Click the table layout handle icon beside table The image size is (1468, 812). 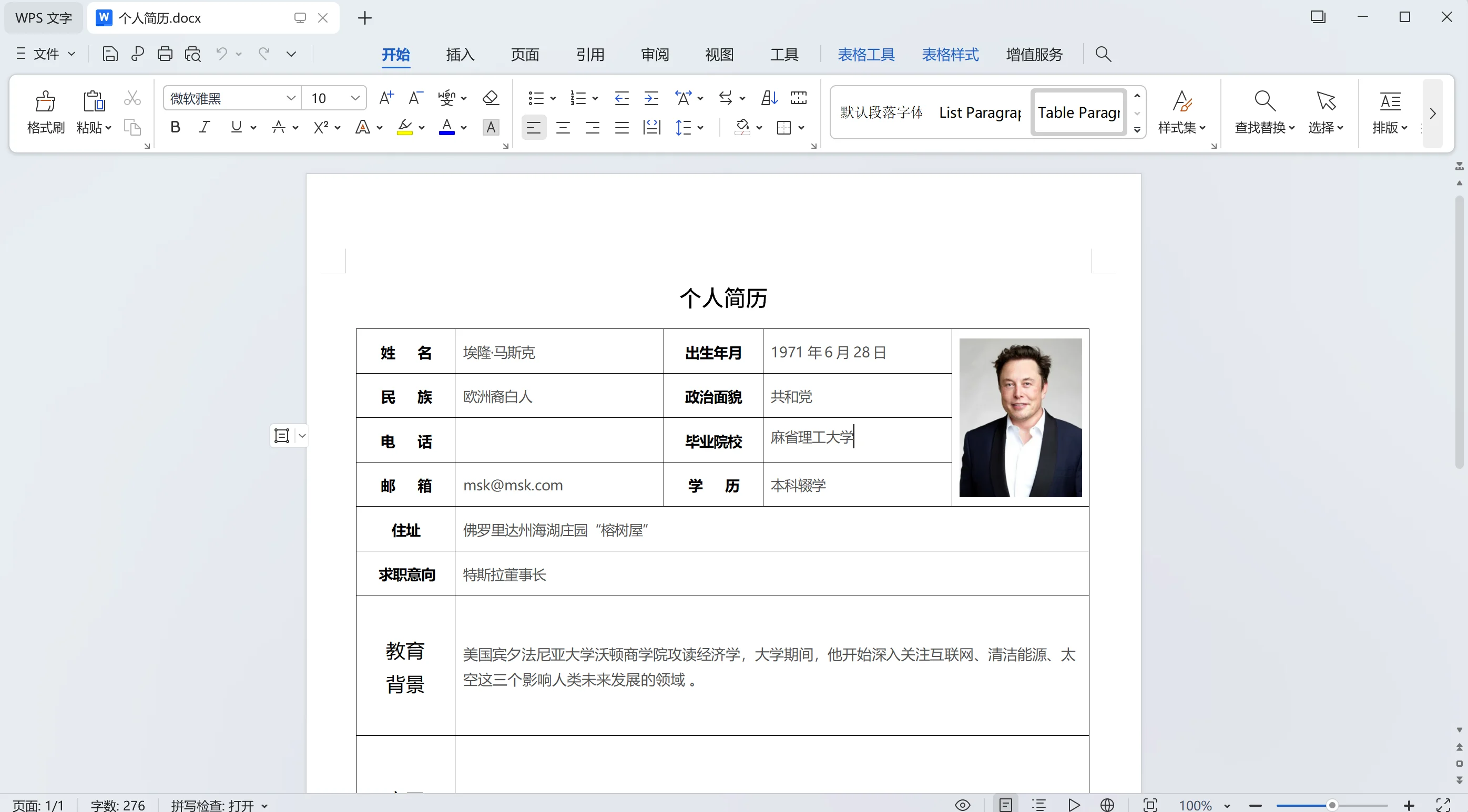click(x=282, y=436)
